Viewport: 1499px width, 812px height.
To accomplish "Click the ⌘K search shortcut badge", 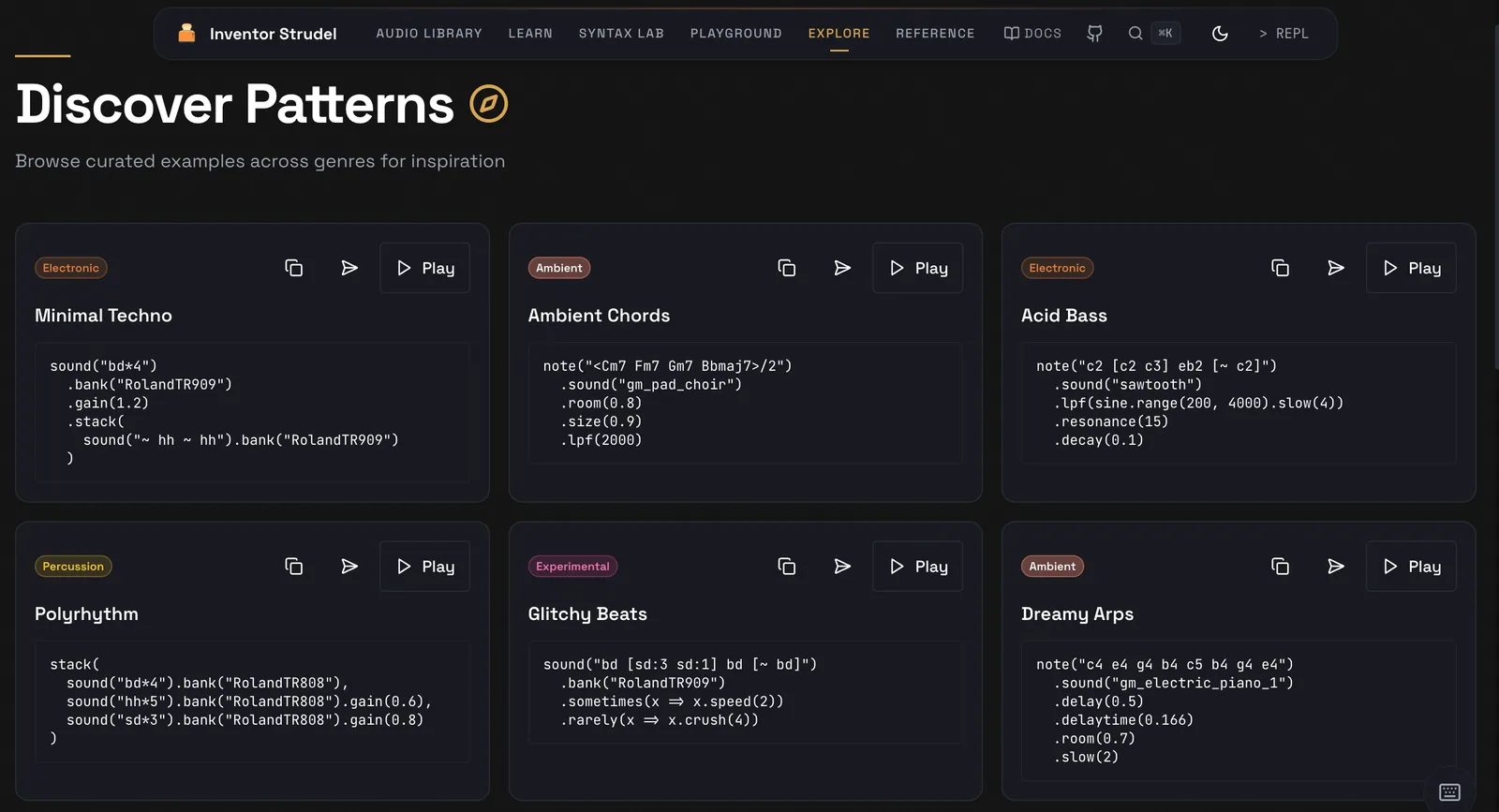I will click(1165, 34).
